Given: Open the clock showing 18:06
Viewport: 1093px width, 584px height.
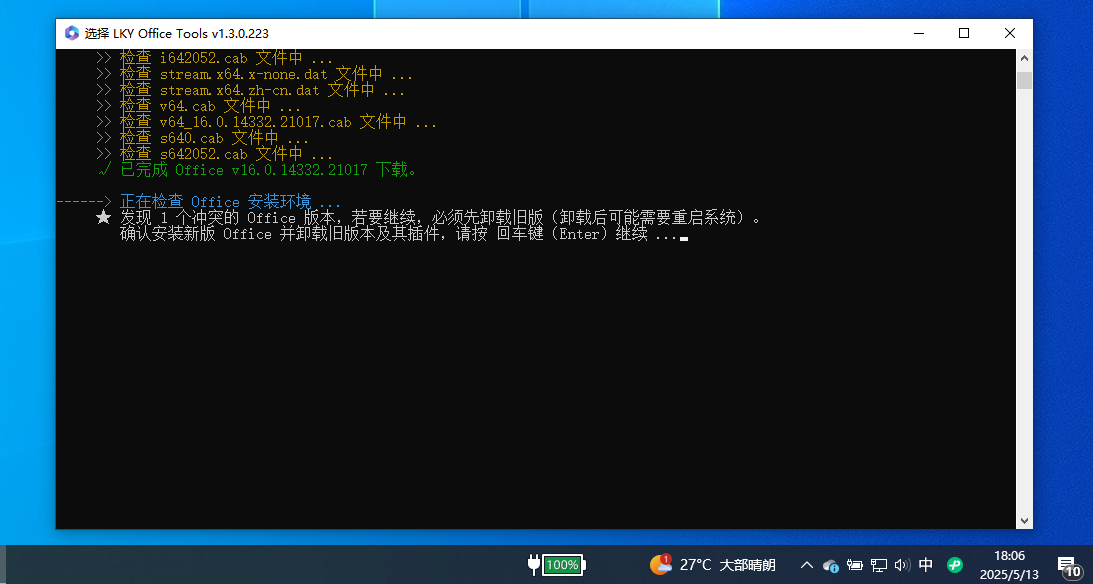Looking at the screenshot, I should [1009, 555].
